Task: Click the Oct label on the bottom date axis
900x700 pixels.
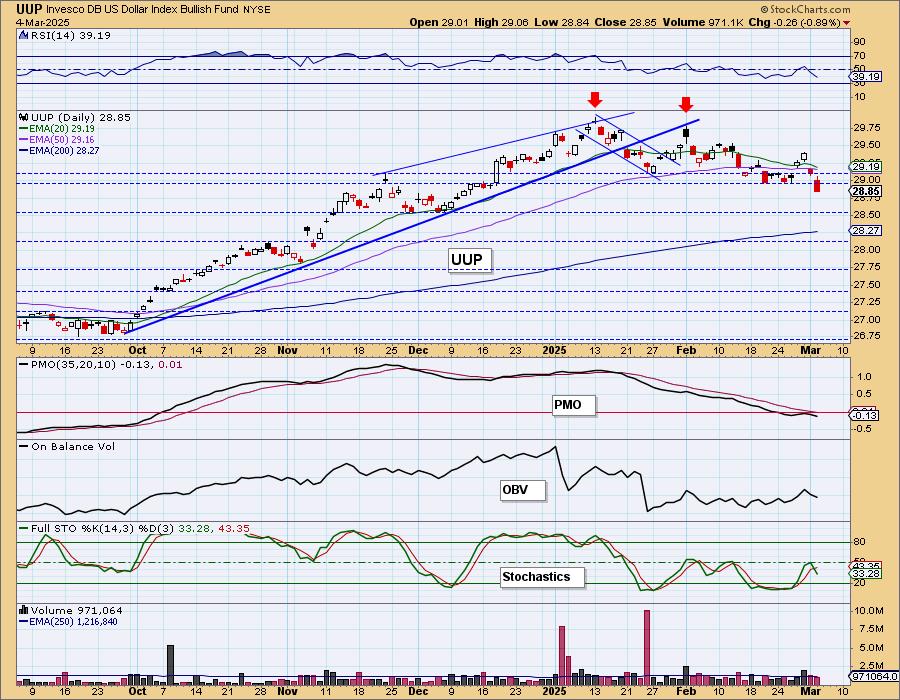Action: [137, 691]
